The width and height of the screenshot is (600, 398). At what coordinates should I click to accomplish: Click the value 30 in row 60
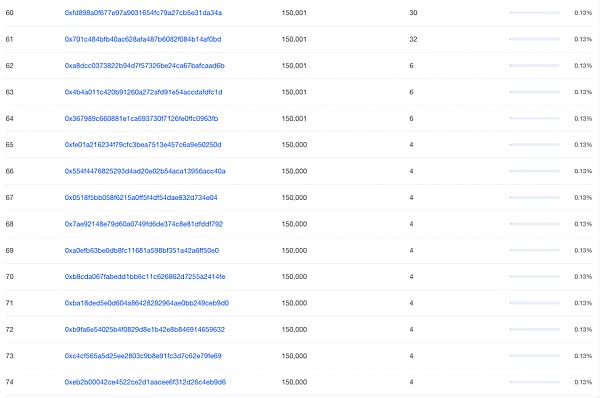pyautogui.click(x=413, y=13)
